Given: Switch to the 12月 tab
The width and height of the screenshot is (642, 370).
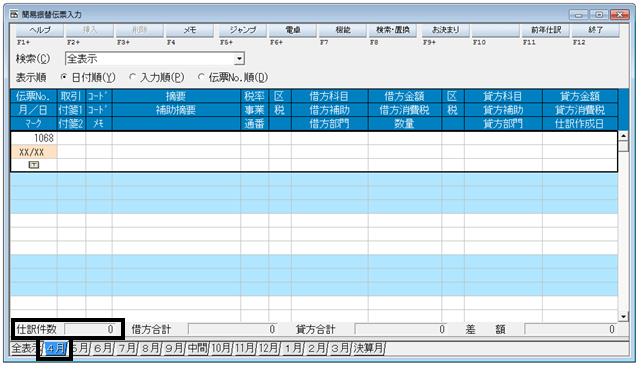Looking at the screenshot, I should click(x=269, y=349).
